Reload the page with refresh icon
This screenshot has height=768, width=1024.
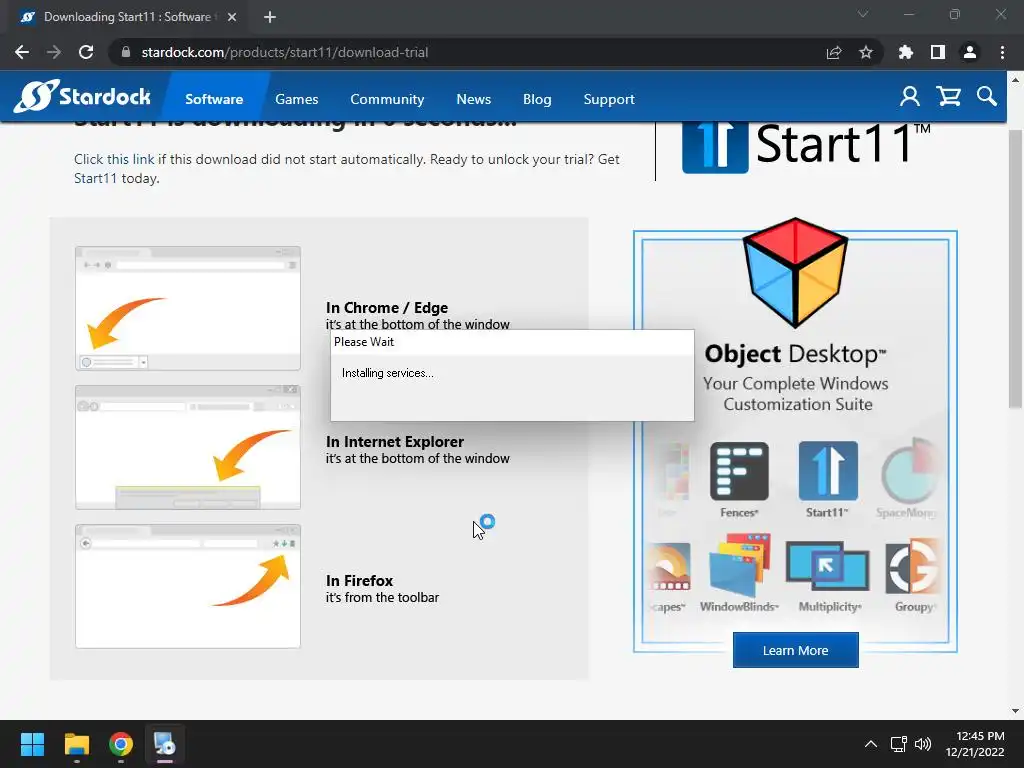pos(86,52)
